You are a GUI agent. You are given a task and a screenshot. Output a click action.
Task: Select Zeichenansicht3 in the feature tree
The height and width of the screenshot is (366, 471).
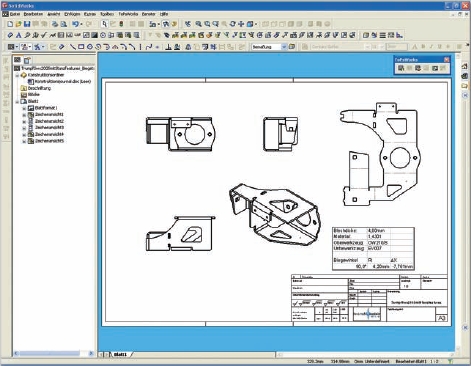coord(49,128)
